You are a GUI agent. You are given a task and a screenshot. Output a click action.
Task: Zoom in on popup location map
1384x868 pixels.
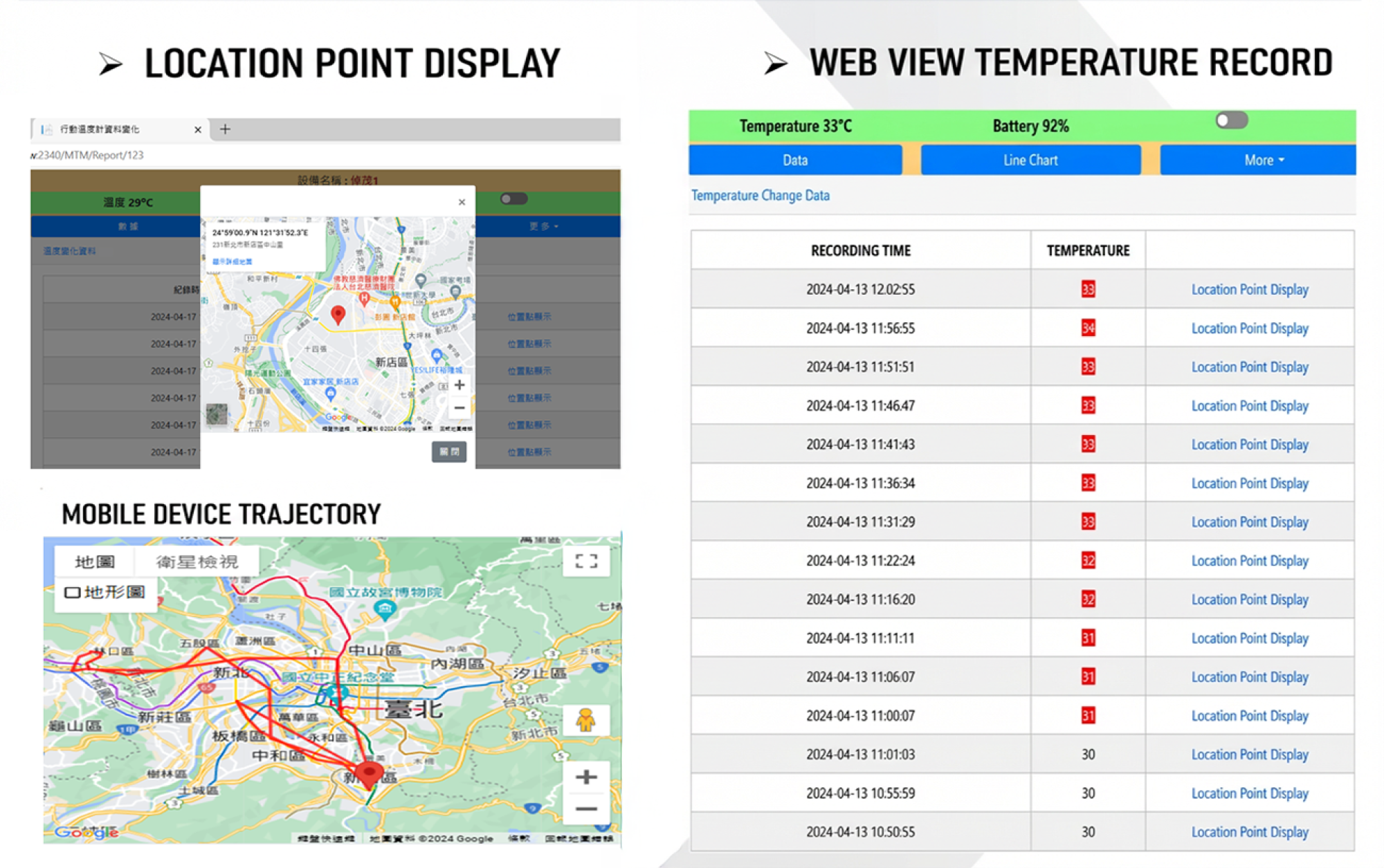[459, 385]
